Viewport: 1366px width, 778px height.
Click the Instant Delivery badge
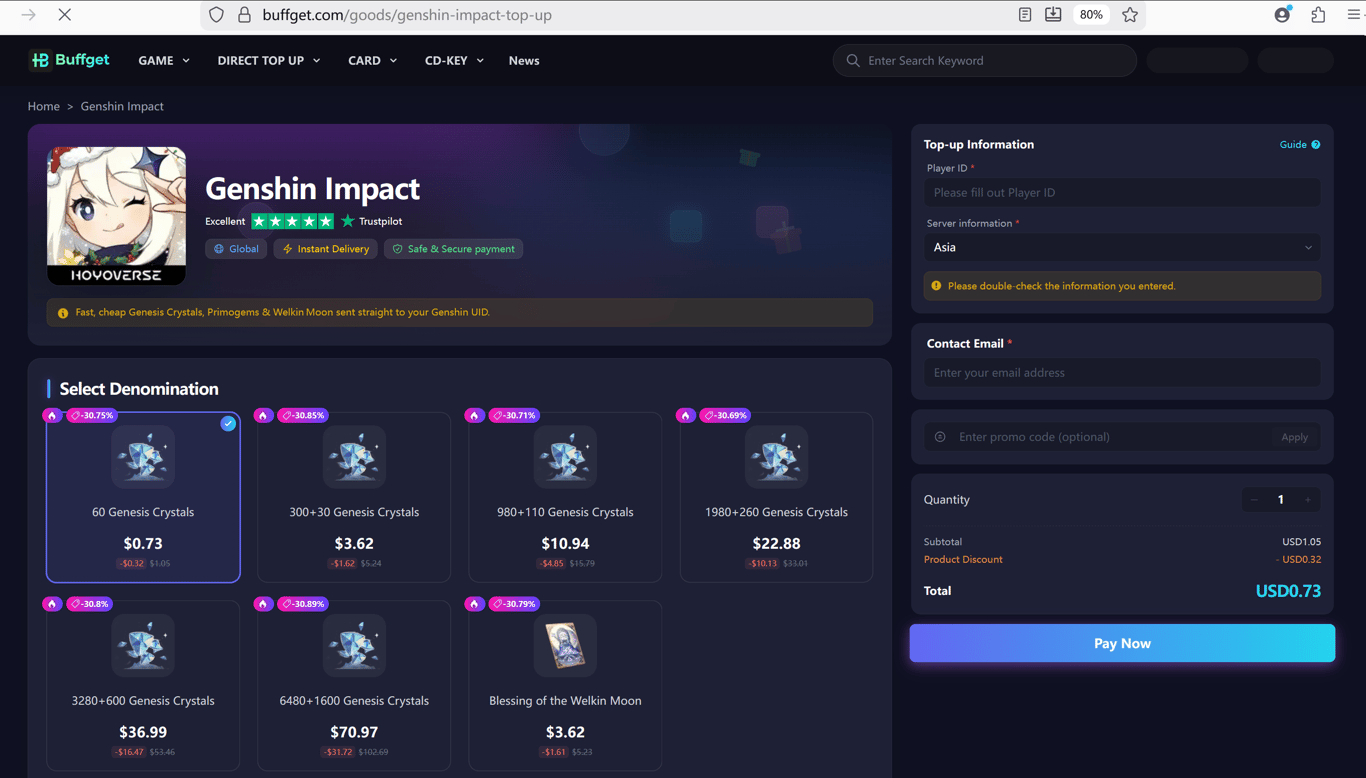326,249
